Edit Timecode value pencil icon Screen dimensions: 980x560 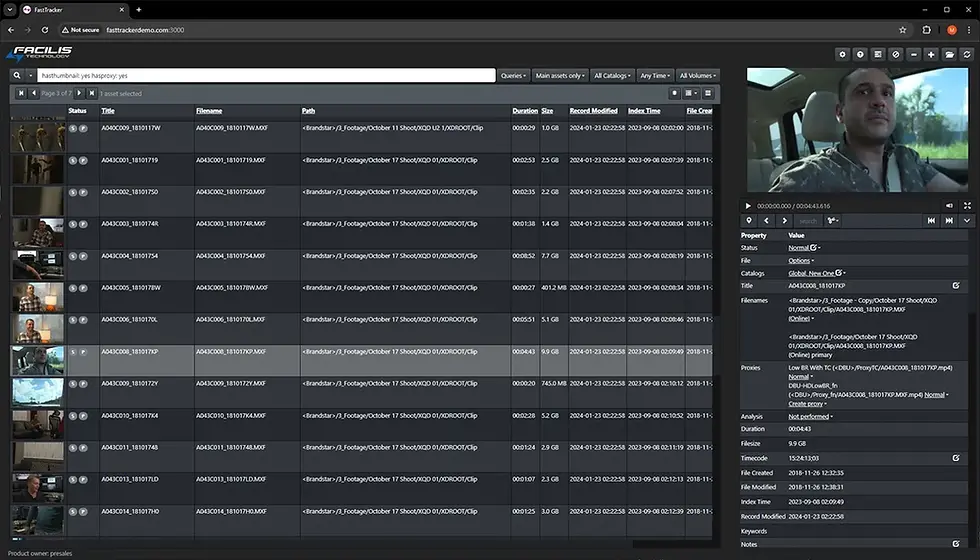(956, 458)
